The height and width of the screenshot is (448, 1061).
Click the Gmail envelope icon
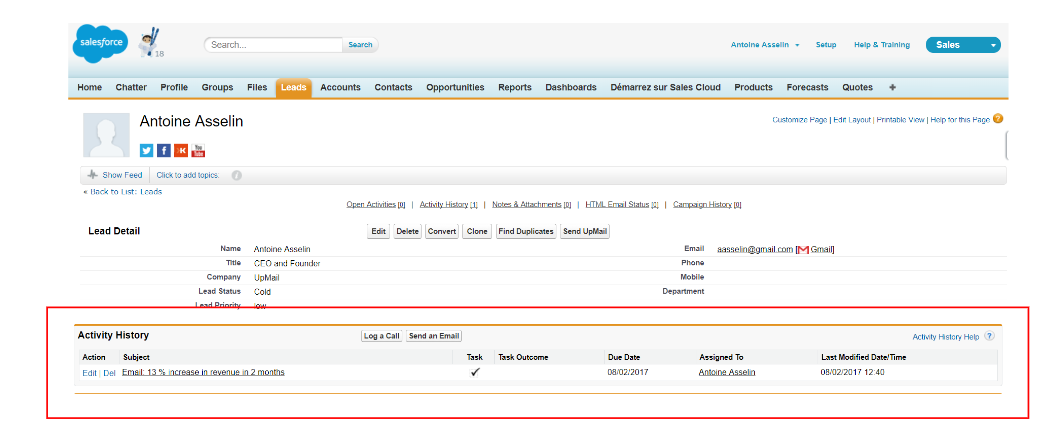(x=804, y=250)
